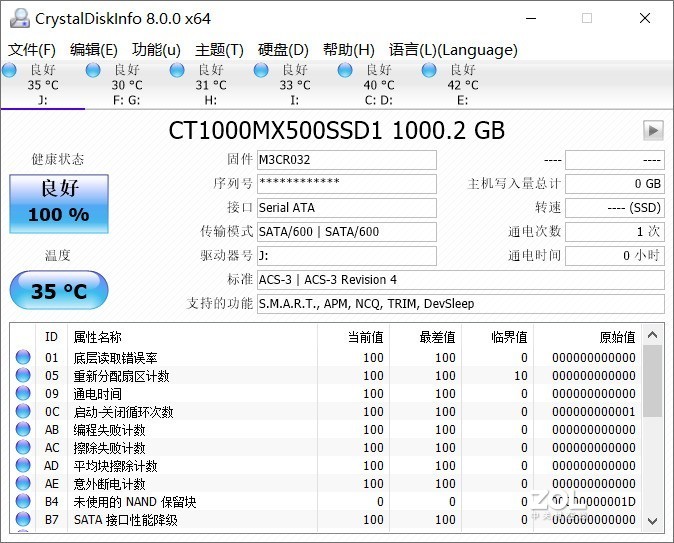Viewport: 674px width, 543px height.
Task: Close the CrystalDiskInfo window
Action: [x=645, y=18]
